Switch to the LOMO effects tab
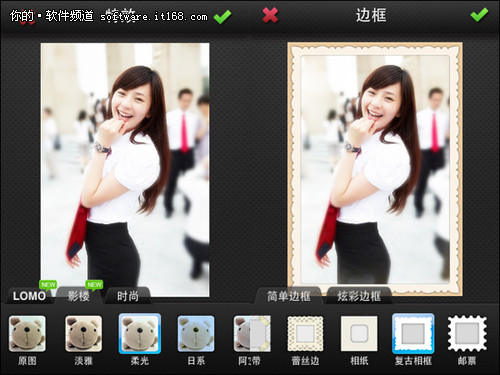 (x=29, y=296)
